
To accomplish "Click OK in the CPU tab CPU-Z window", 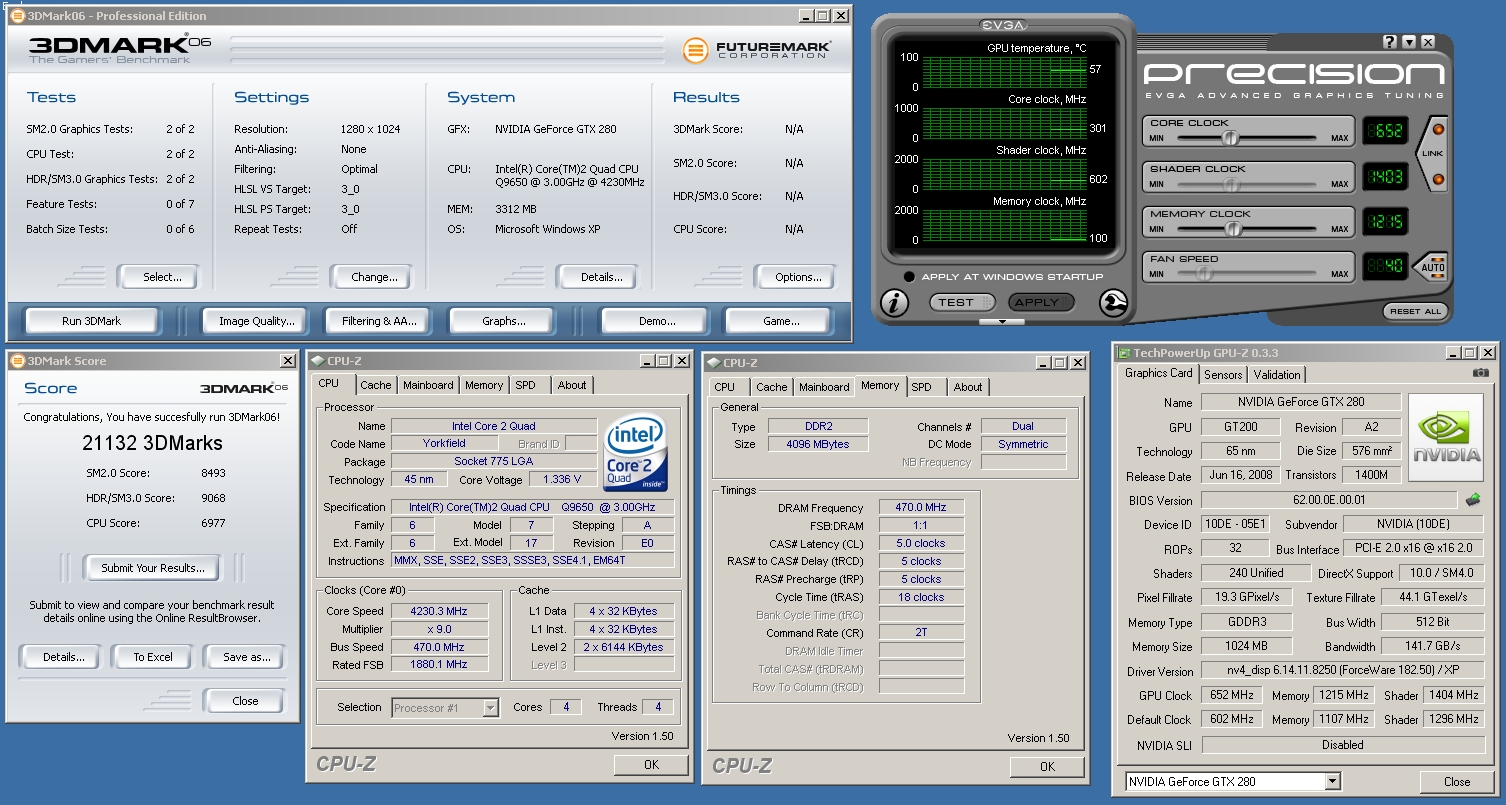I will 651,765.
